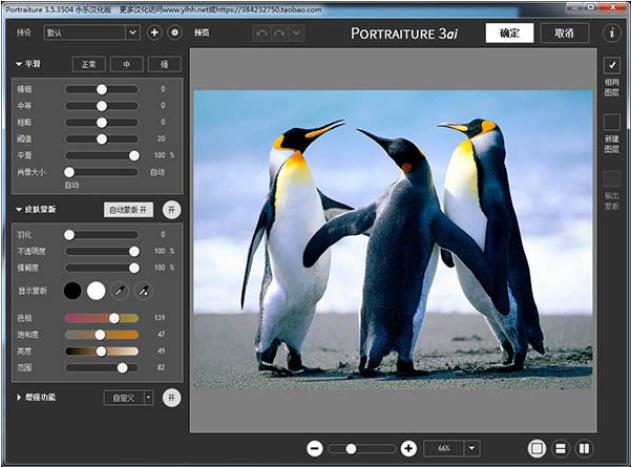Screen dimensions: 632x467
Task: Switch to vertical split preview icon
Action: [x=584, y=448]
